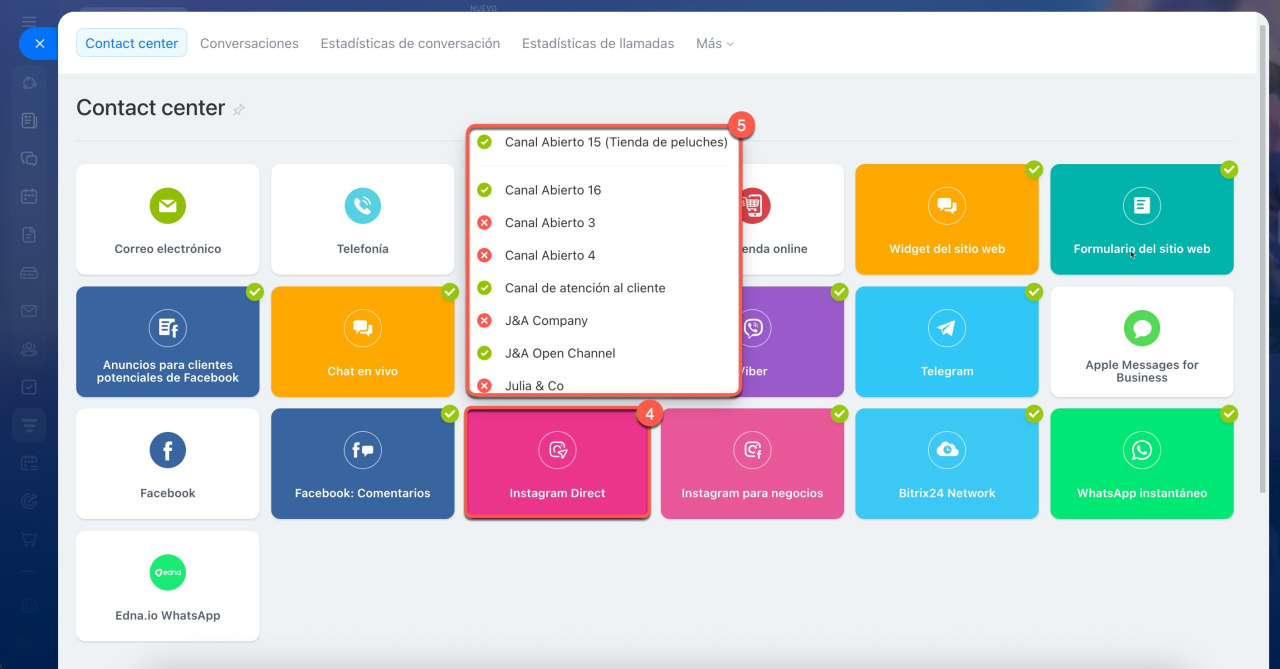This screenshot has width=1280, height=669.
Task: Open the Edna.io WhatsApp tile
Action: click(168, 586)
